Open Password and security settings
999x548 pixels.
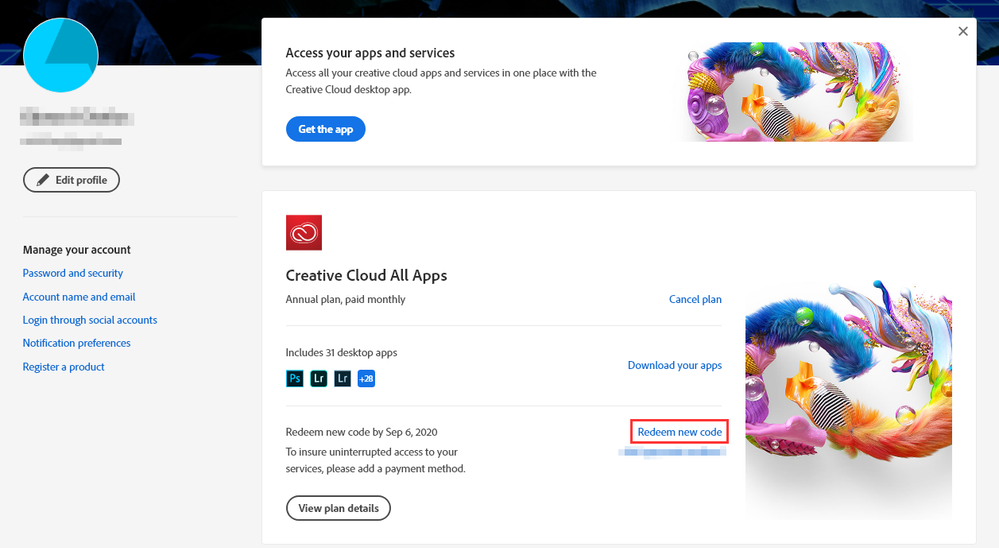click(73, 273)
